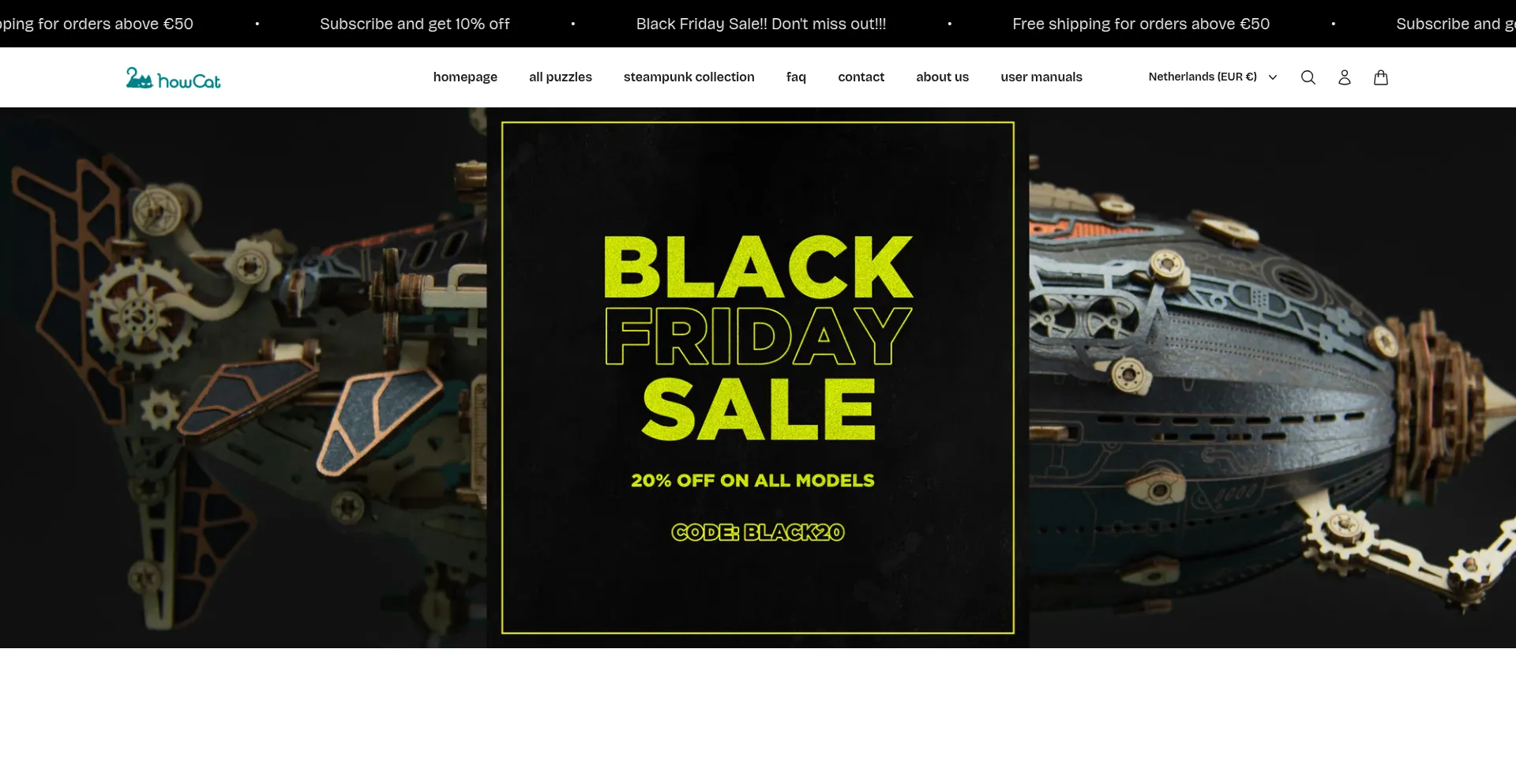Click the chevron beside the currency selector
The width and height of the screenshot is (1516, 784).
click(x=1272, y=77)
